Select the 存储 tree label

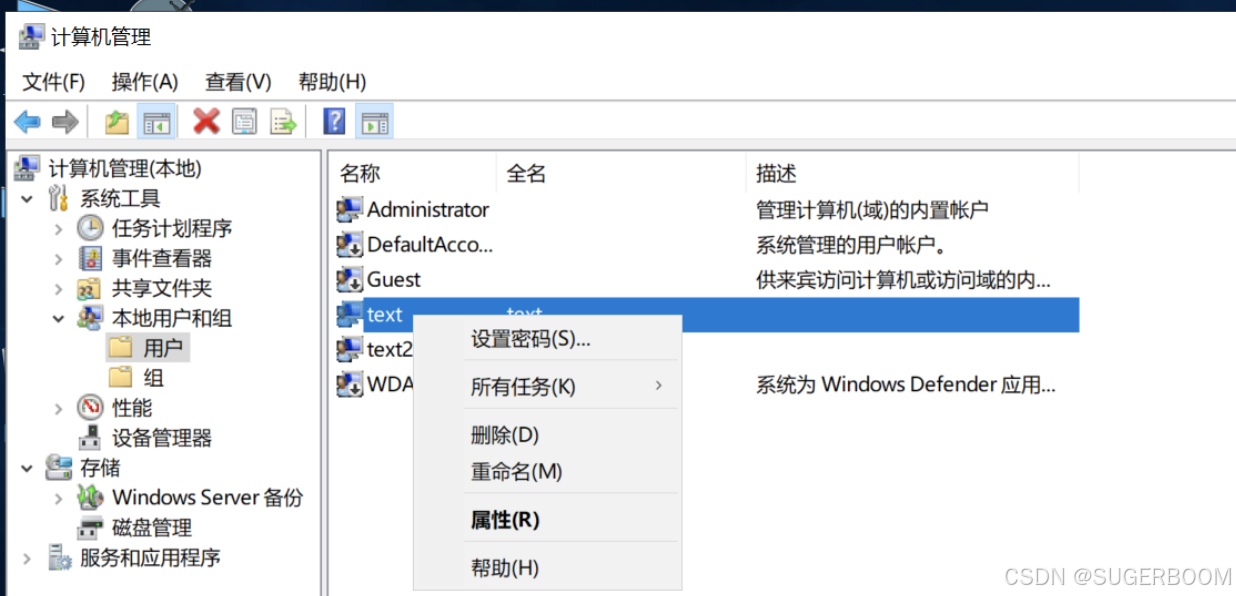tap(100, 467)
